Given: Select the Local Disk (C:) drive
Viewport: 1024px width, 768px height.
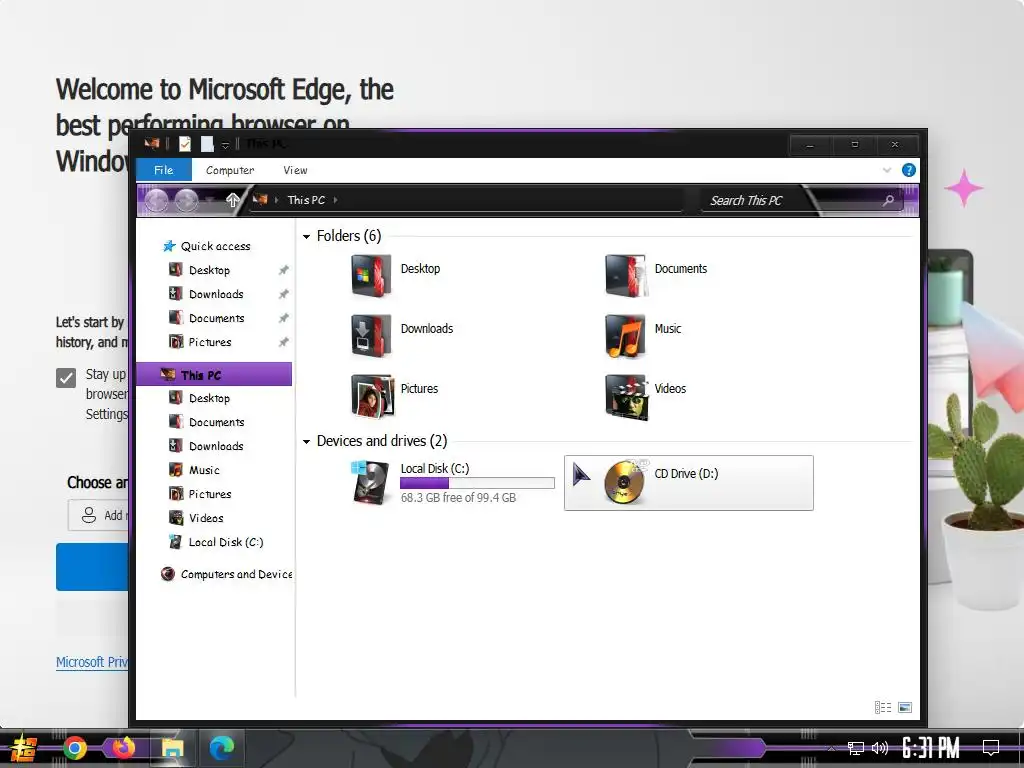Looking at the screenshot, I should pos(452,483).
